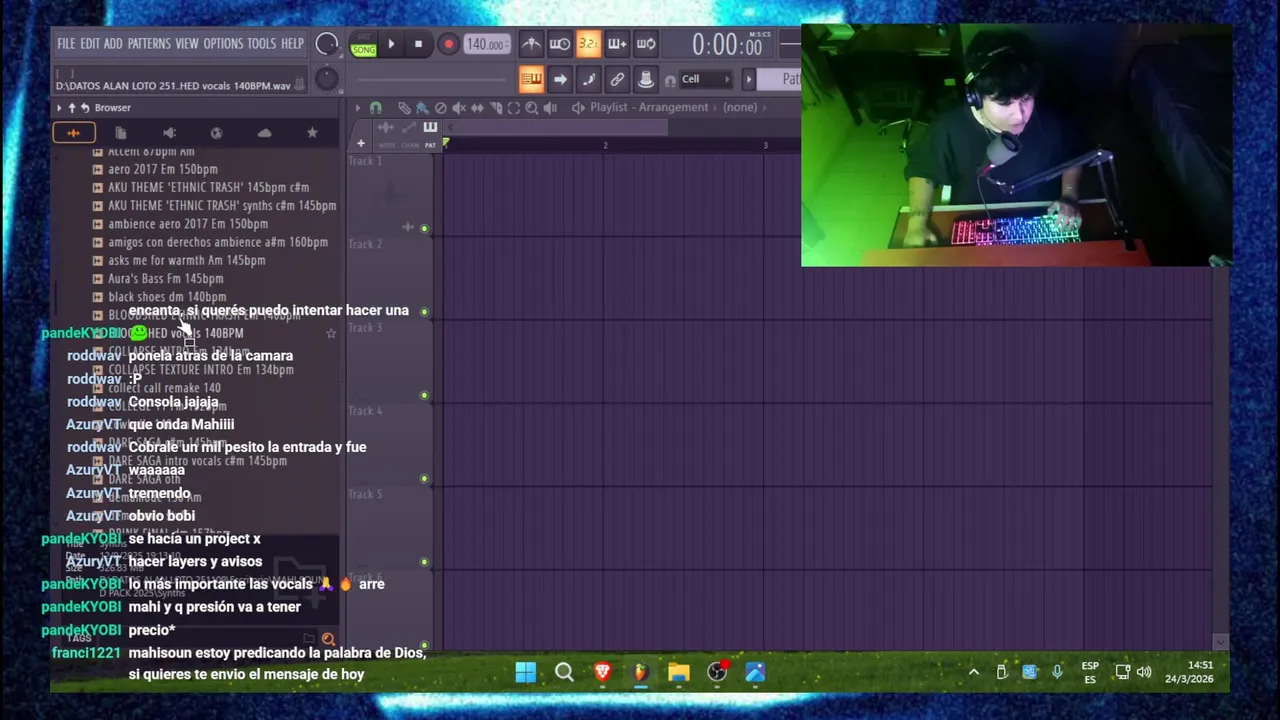
Task: Click the Play button
Action: 391,44
